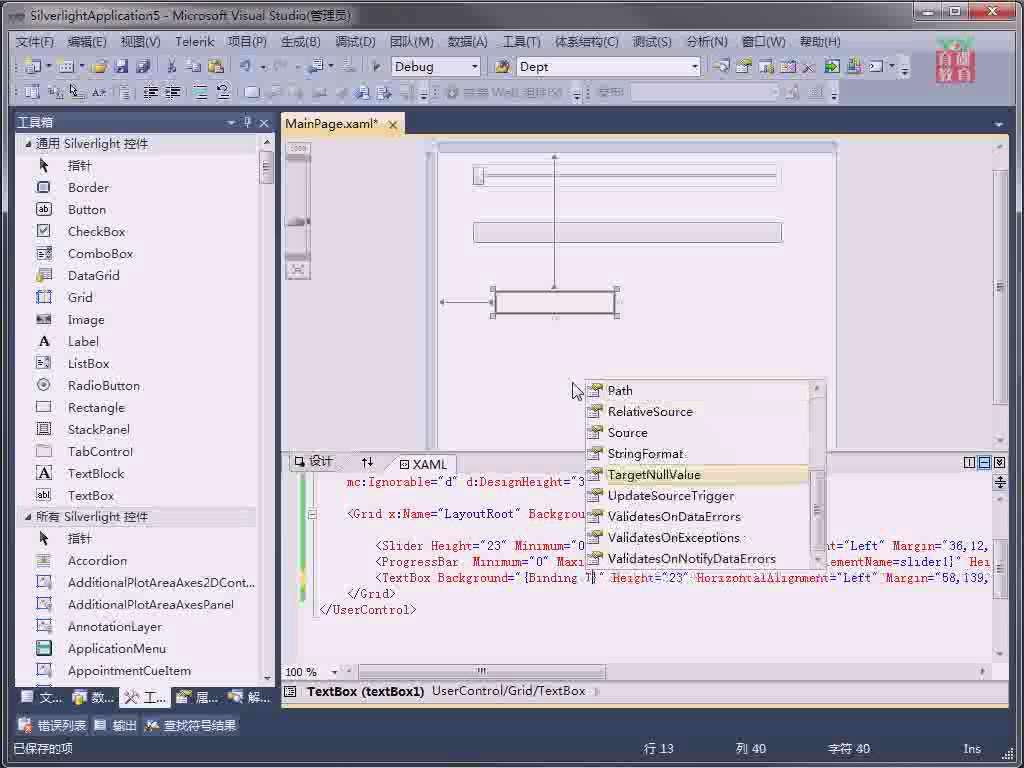Click the XAML editor horizontal scrollbar thumb
The image size is (1024, 768).
pyautogui.click(x=482, y=671)
